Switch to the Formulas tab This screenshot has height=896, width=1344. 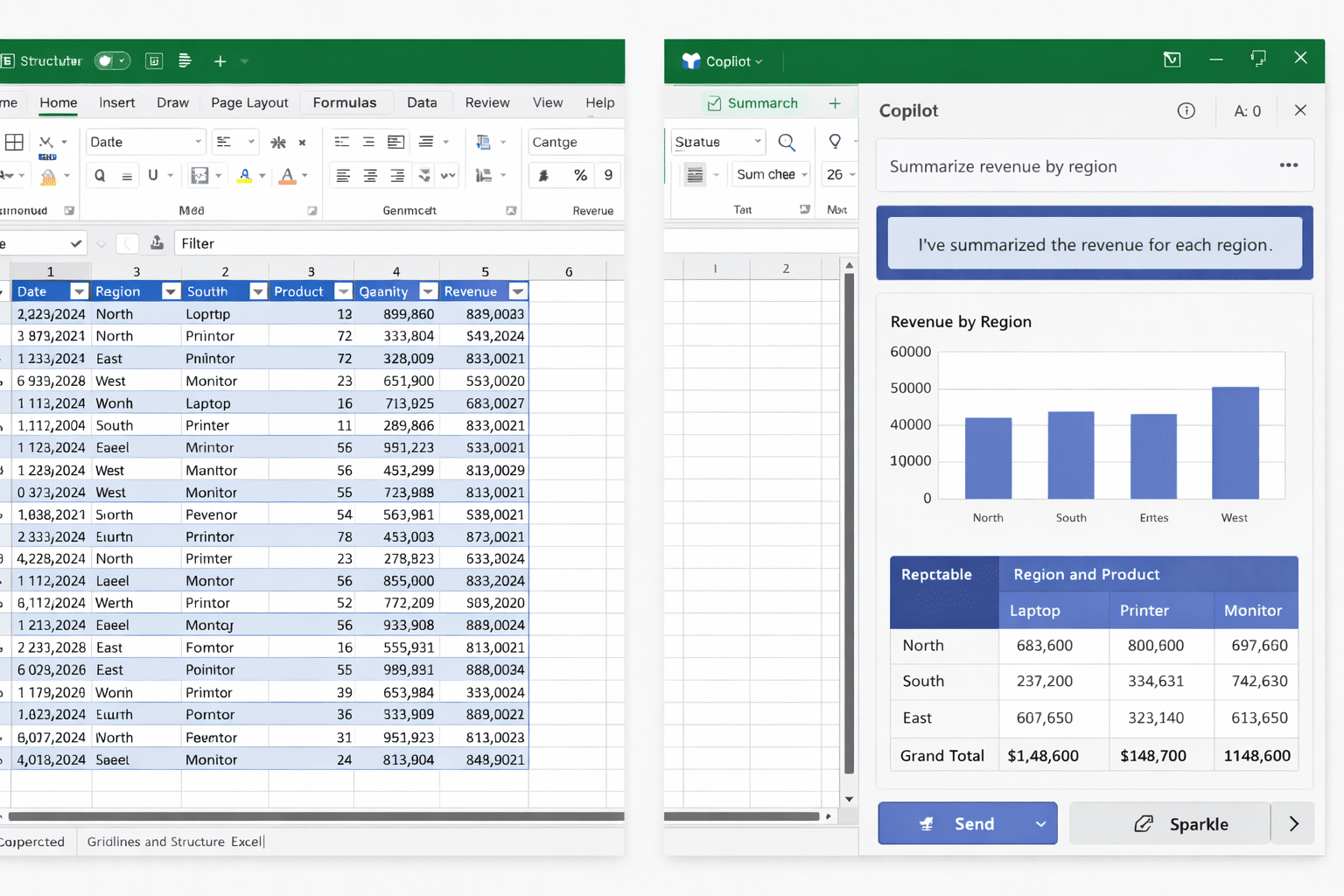coord(344,102)
